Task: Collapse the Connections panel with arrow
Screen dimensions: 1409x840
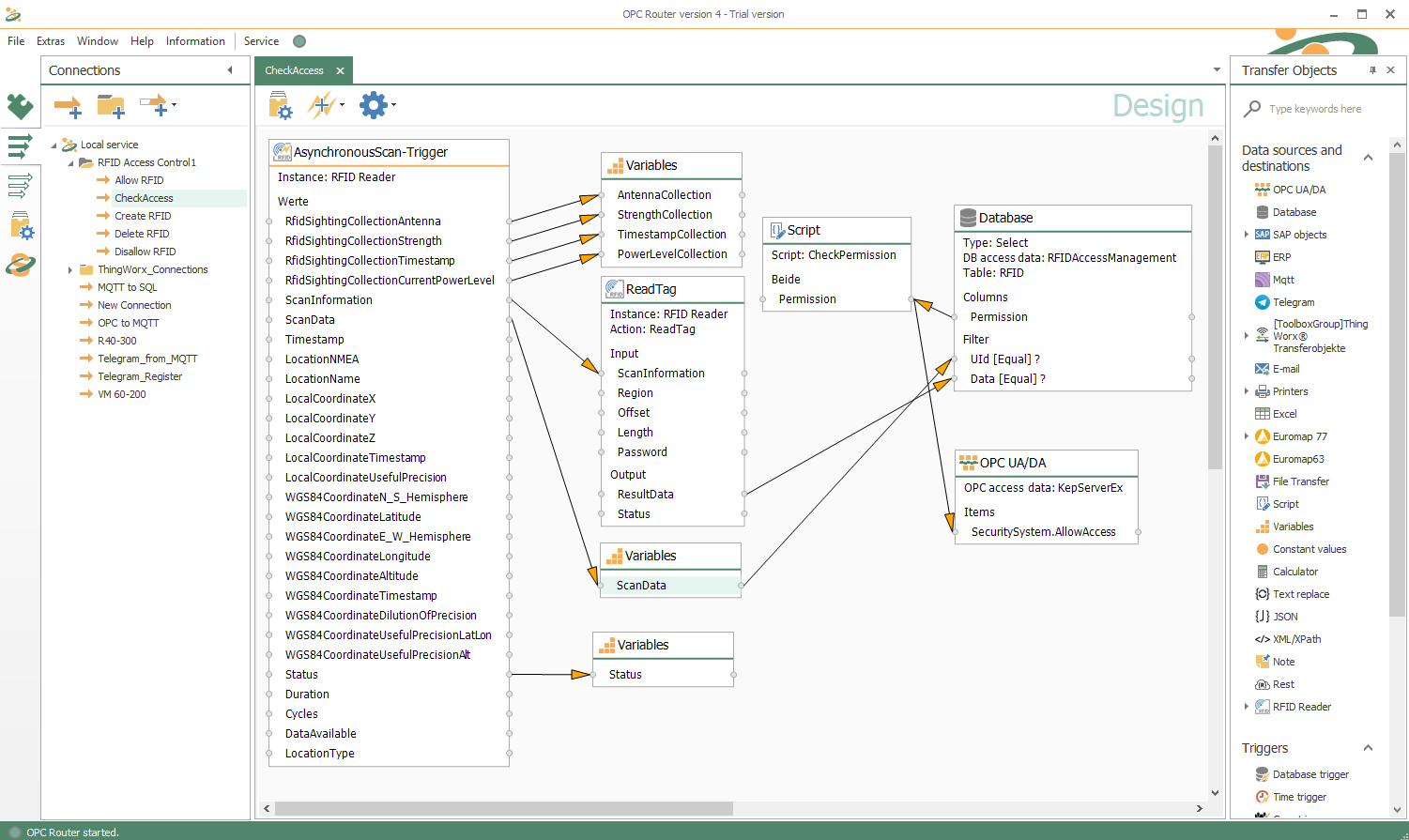Action: pos(230,70)
